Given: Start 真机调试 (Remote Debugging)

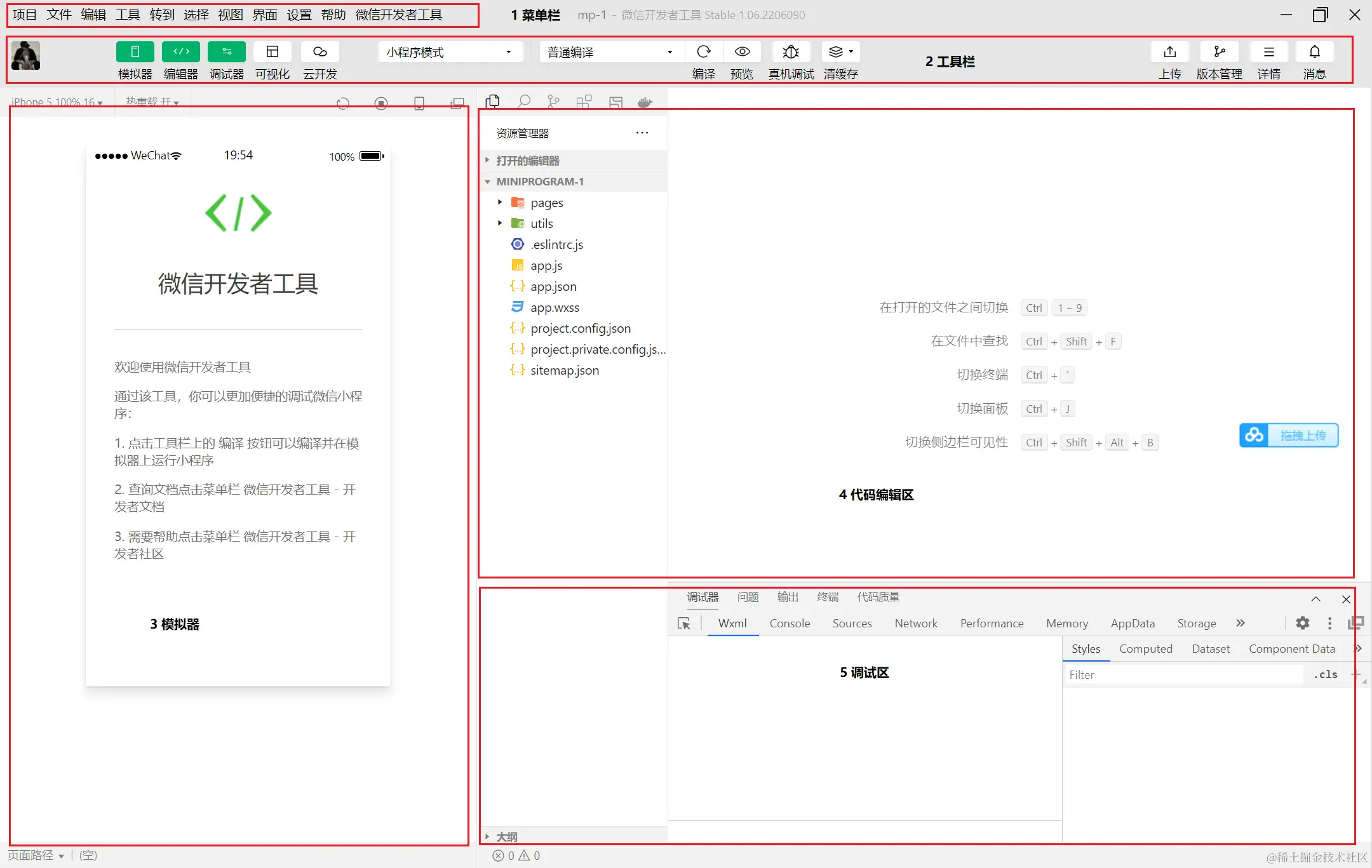Looking at the screenshot, I should (x=790, y=52).
